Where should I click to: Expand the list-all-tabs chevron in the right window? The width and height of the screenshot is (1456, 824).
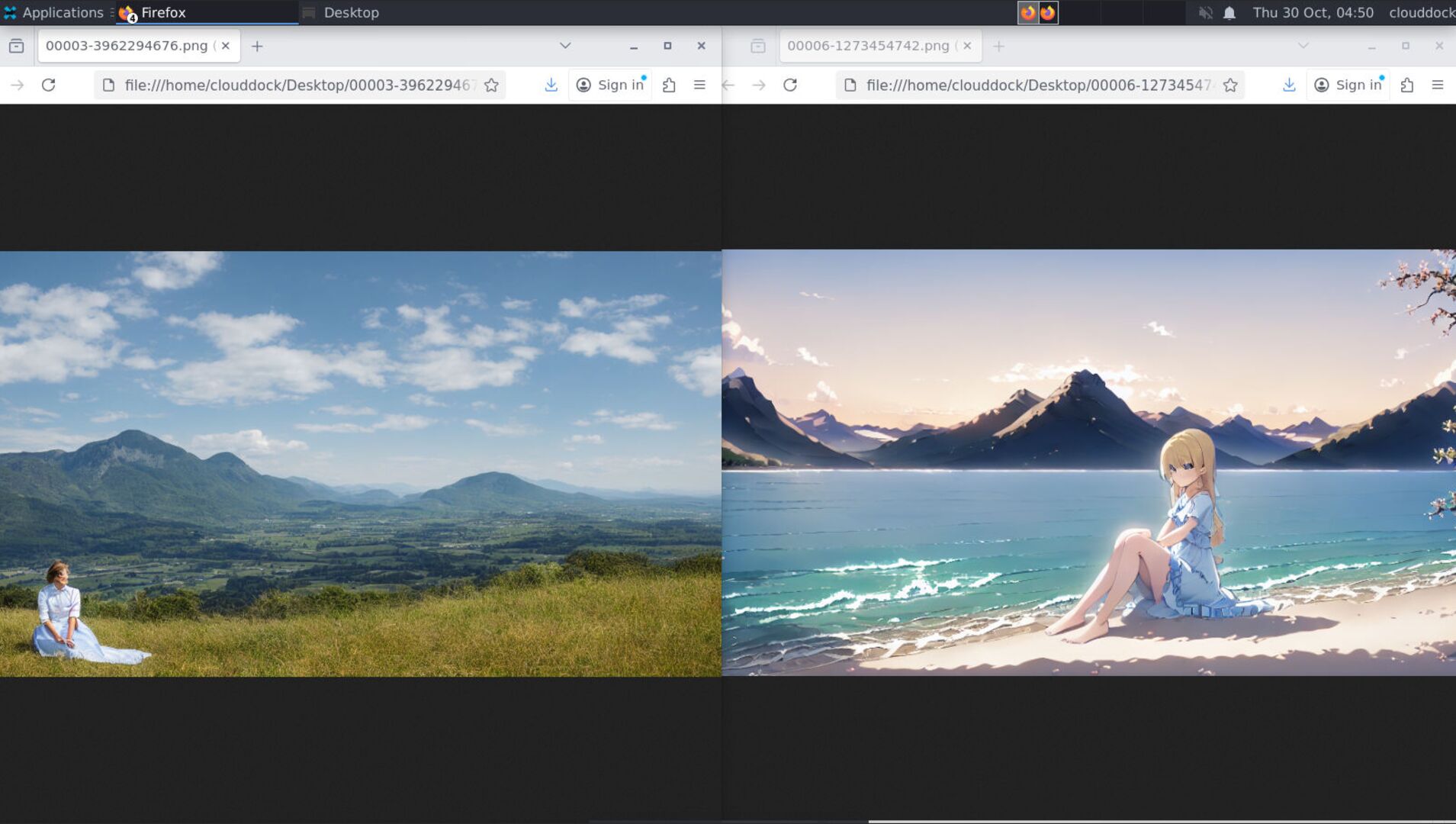pyautogui.click(x=1303, y=46)
